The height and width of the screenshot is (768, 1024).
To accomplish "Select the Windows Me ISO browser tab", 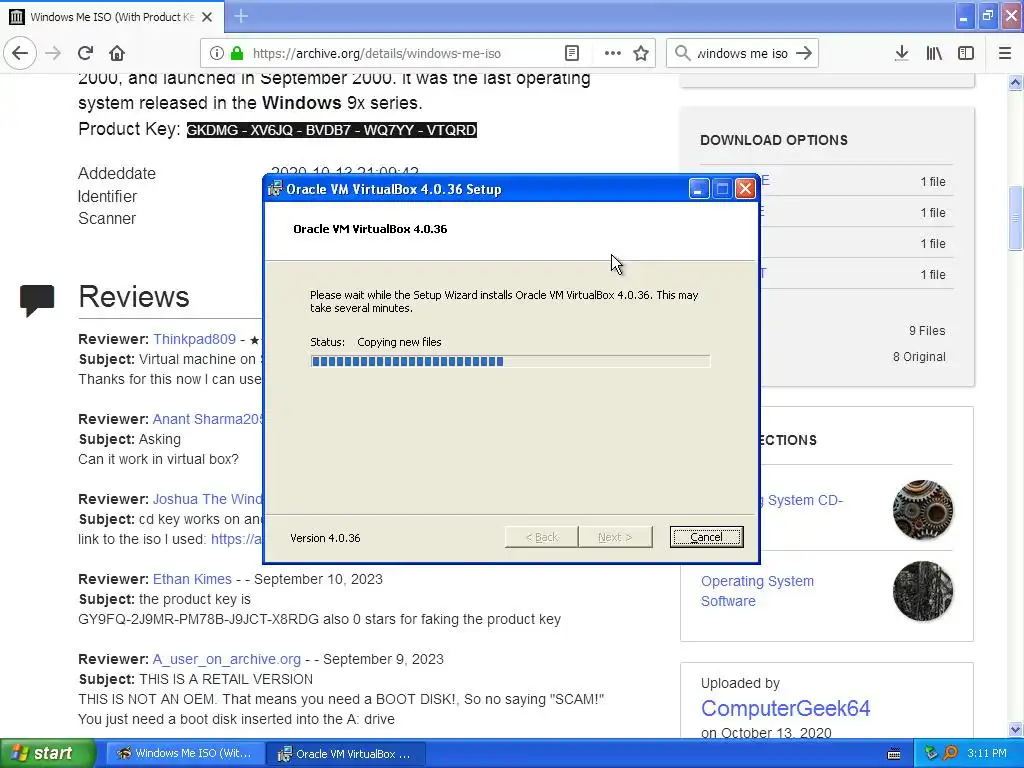I will pos(112,17).
